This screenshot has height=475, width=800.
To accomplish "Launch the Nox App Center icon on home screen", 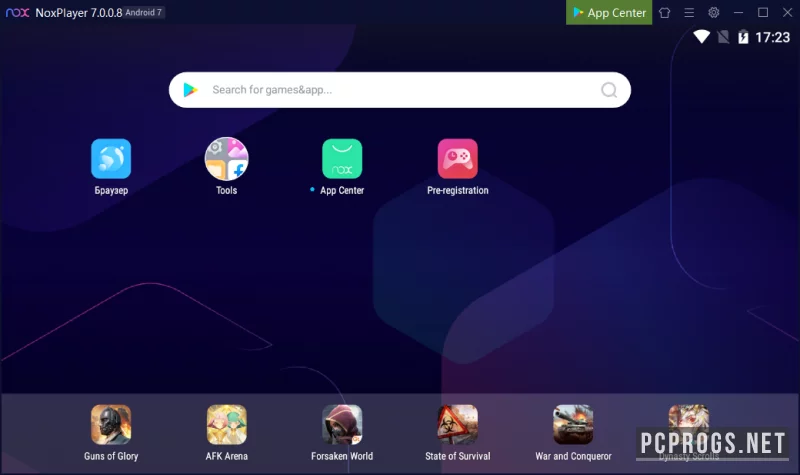I will tap(342, 159).
